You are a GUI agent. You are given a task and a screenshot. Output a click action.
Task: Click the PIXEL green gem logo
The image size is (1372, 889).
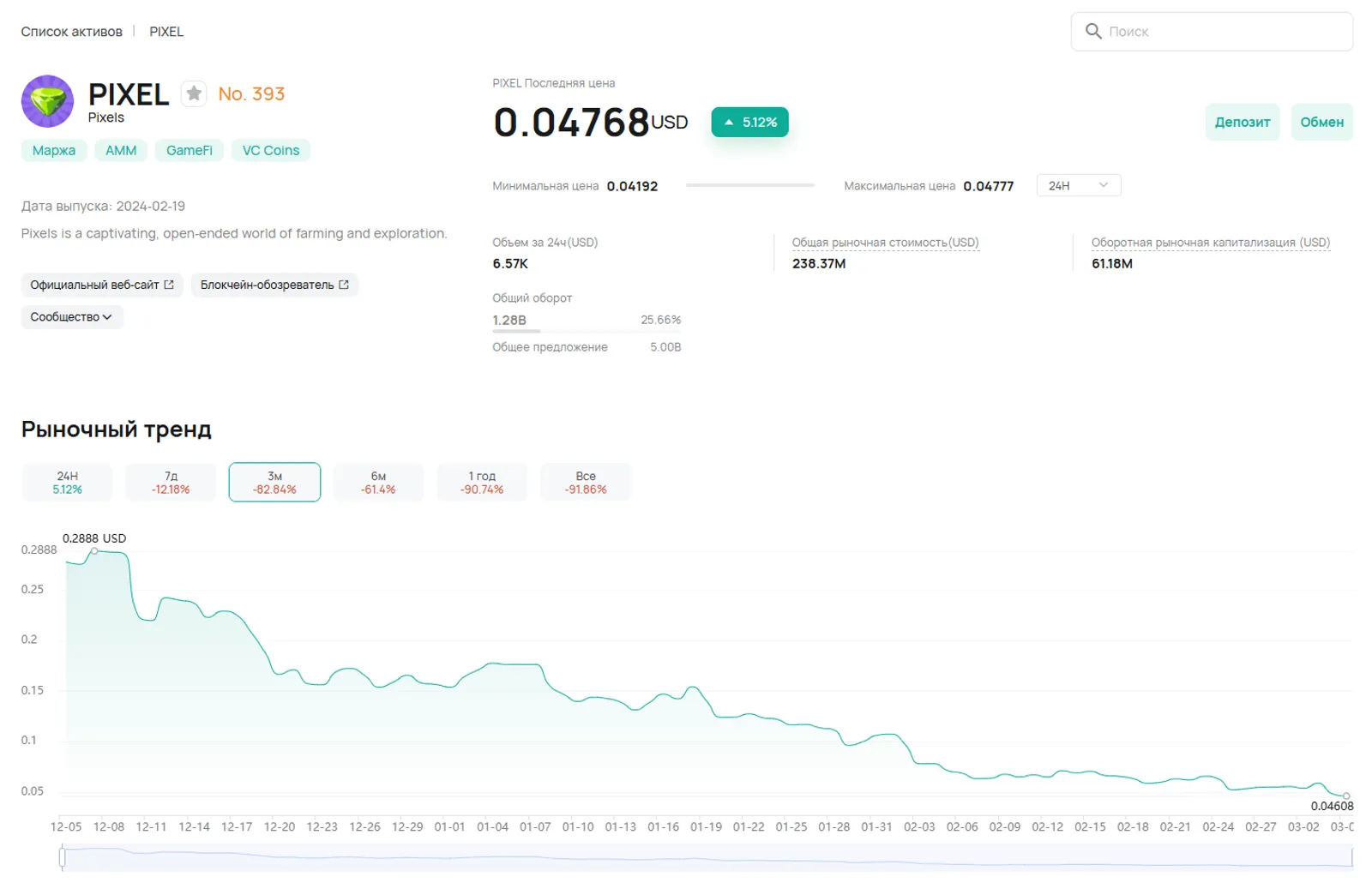pyautogui.click(x=47, y=101)
